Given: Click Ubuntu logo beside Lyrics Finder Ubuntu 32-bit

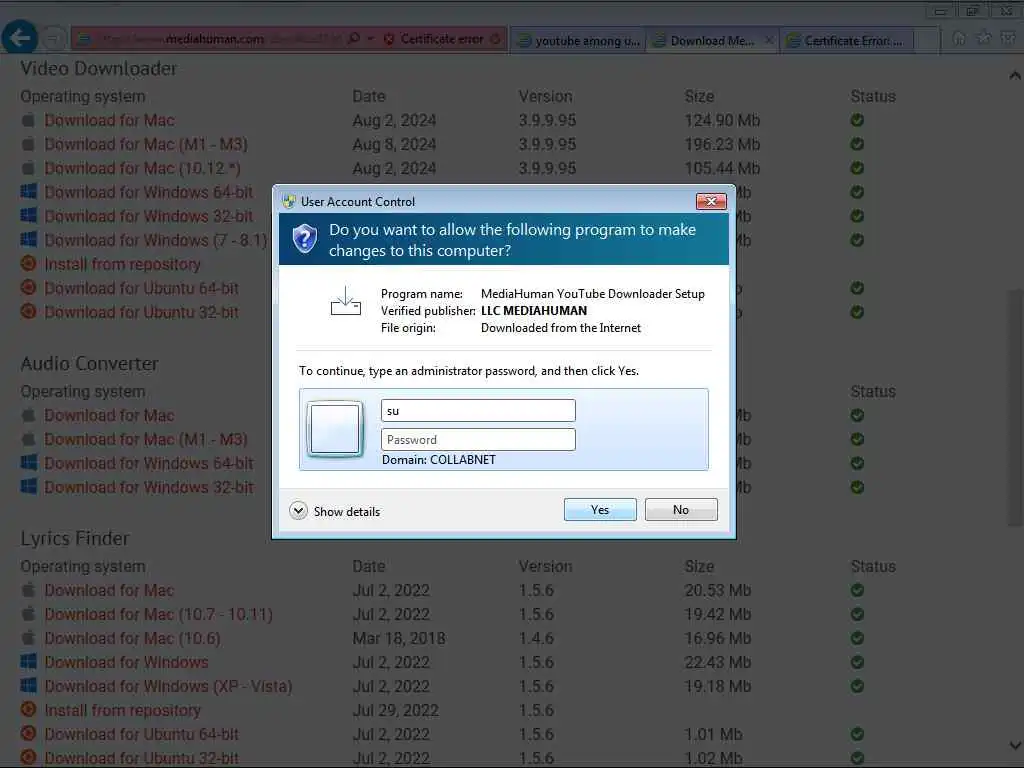Looking at the screenshot, I should (28, 758).
